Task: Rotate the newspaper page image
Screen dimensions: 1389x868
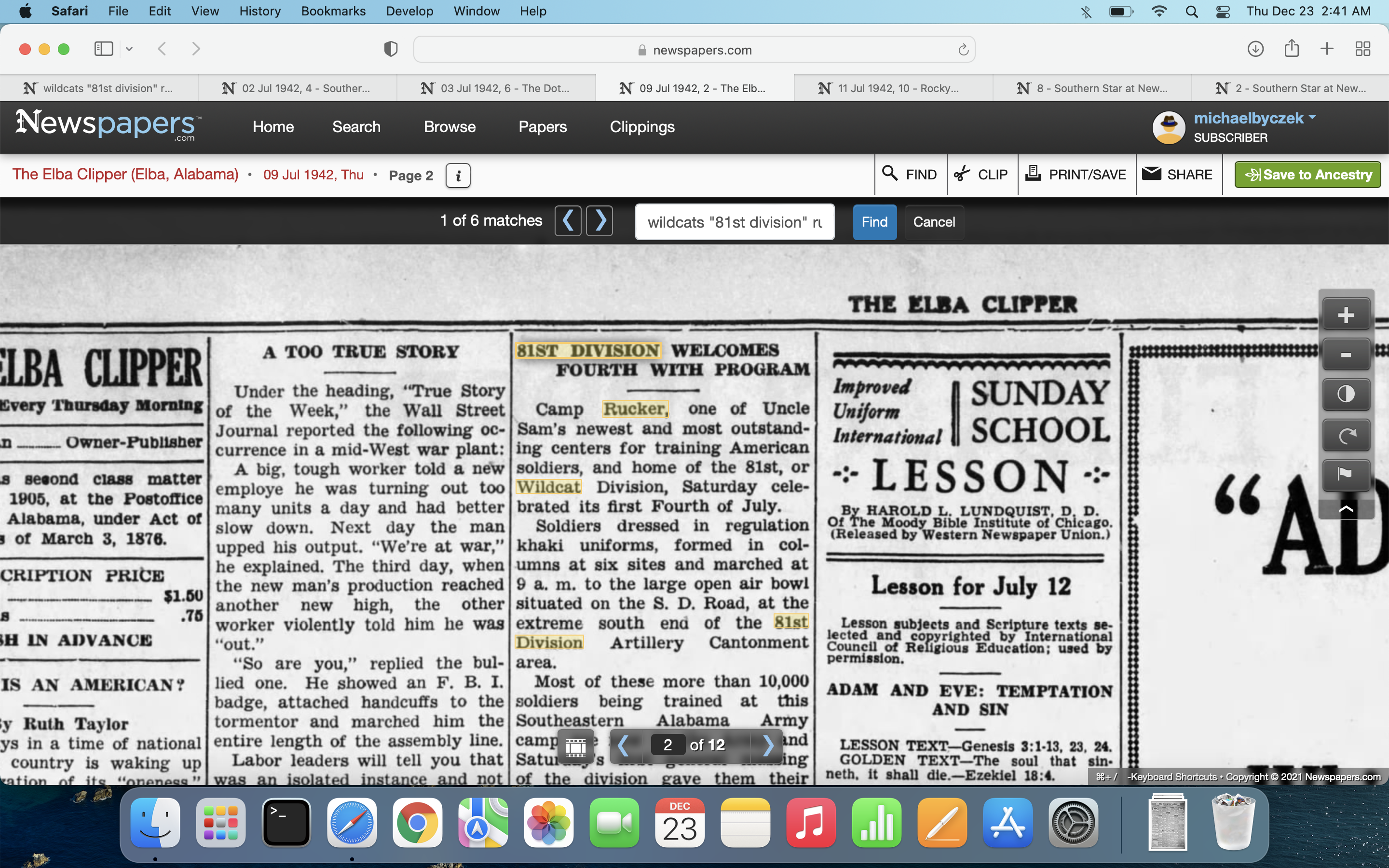Action: (x=1346, y=435)
